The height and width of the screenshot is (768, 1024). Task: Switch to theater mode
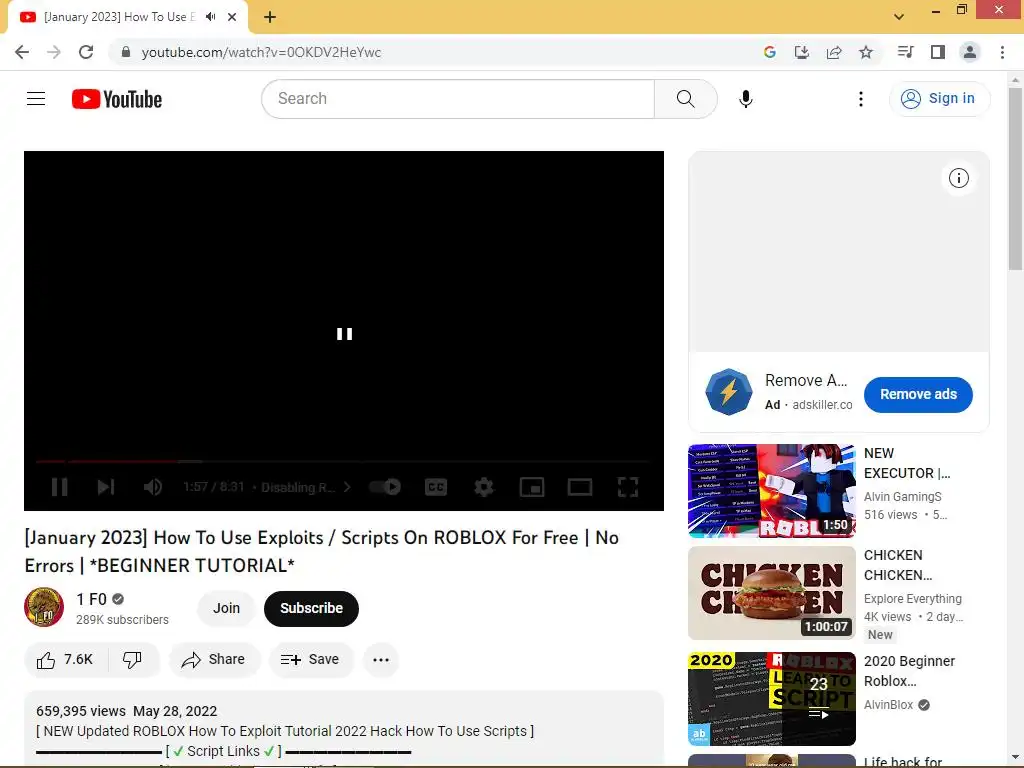pyautogui.click(x=580, y=487)
